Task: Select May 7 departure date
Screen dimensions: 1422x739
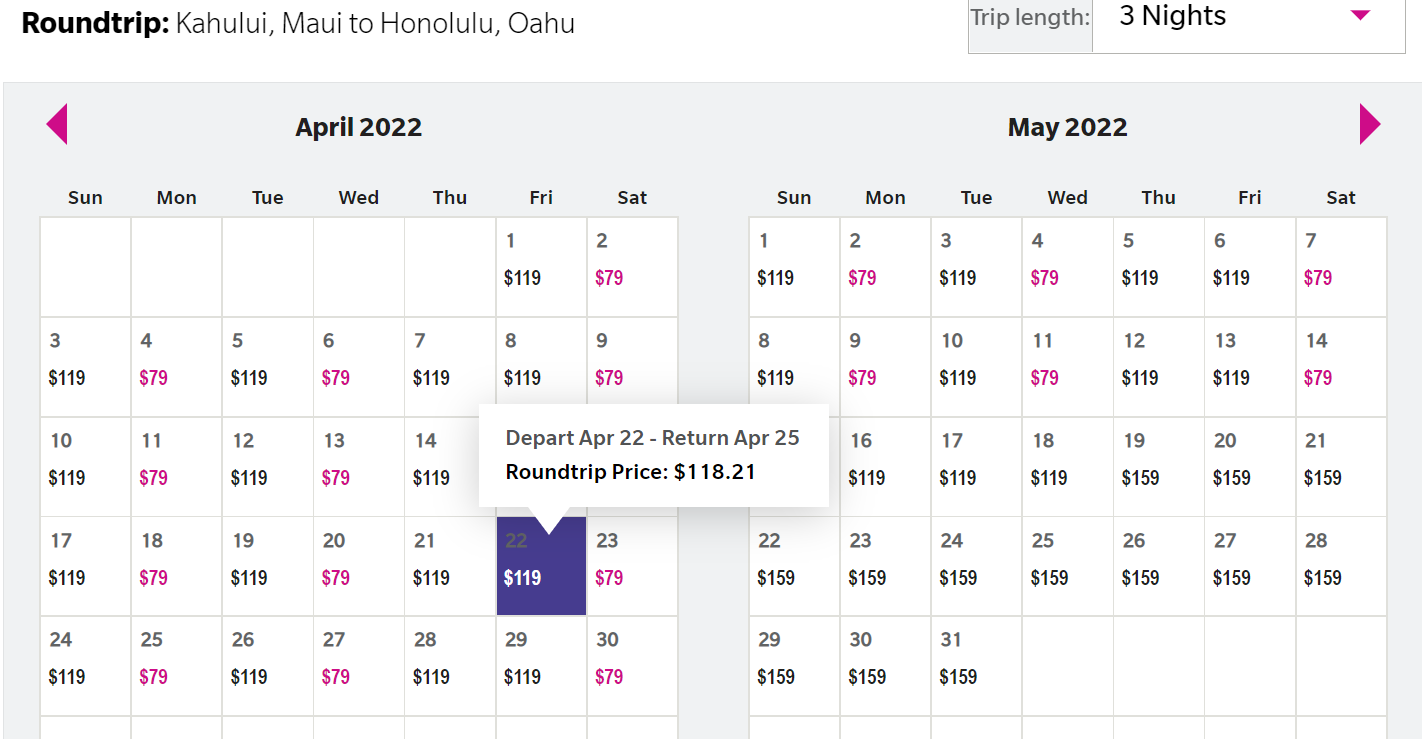Action: click(x=1340, y=267)
